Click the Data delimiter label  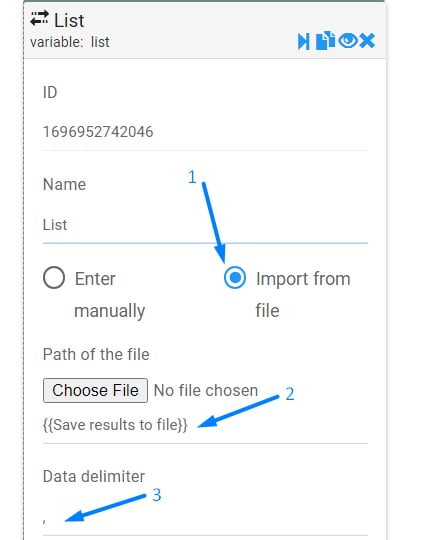point(94,477)
